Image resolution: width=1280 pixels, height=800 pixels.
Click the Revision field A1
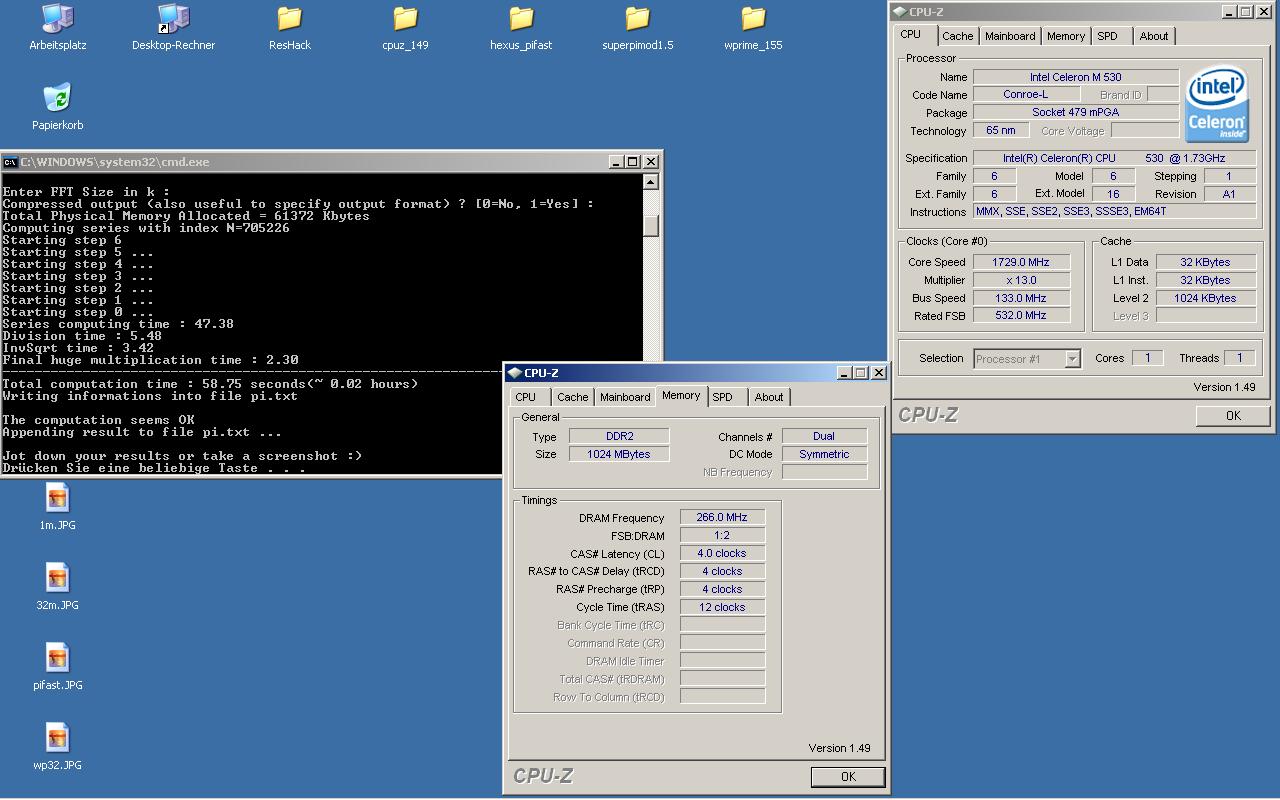[1229, 194]
